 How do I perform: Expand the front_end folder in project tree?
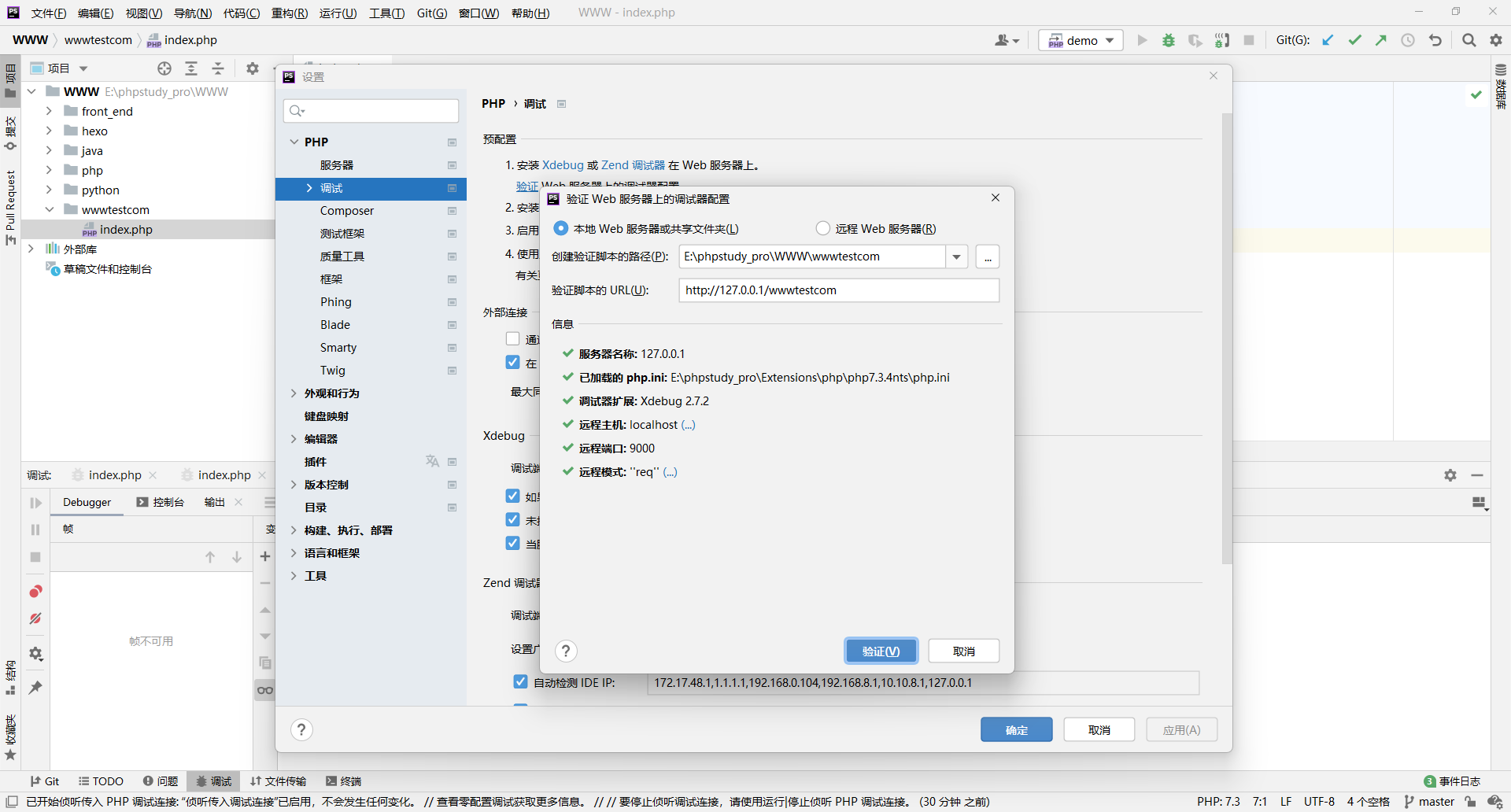pos(49,111)
